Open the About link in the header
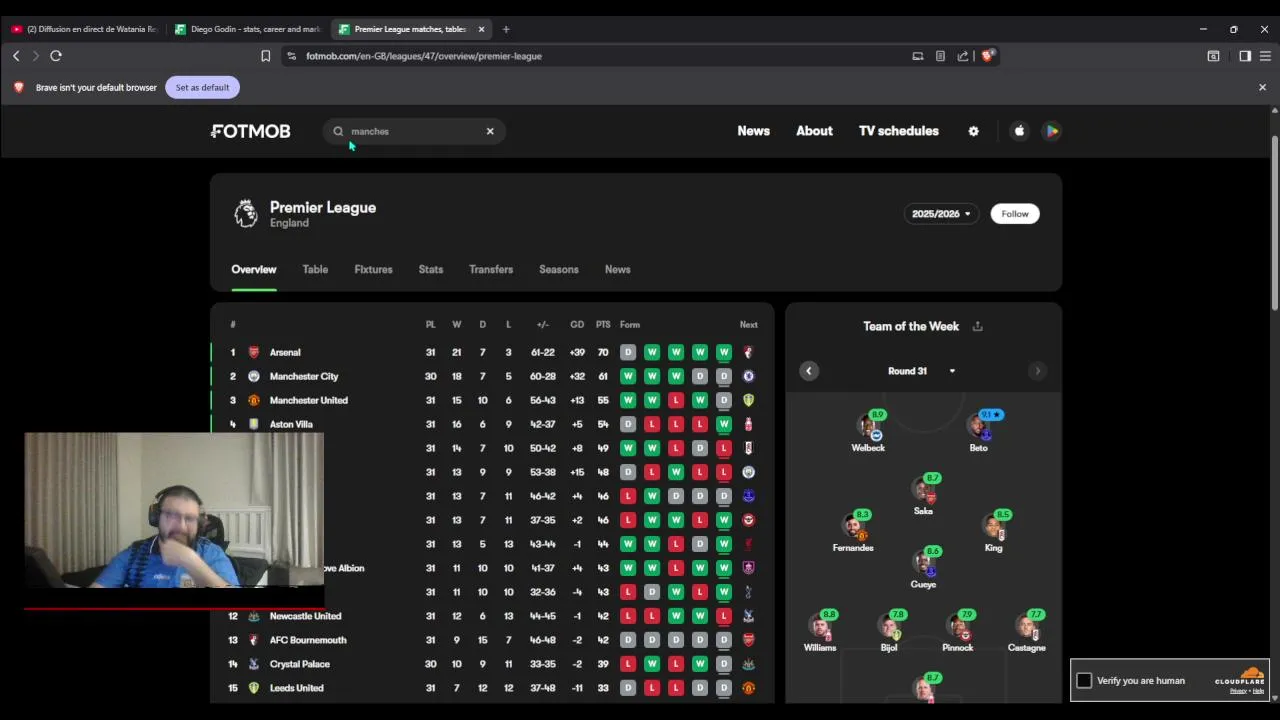This screenshot has width=1280, height=720. pyautogui.click(x=814, y=131)
